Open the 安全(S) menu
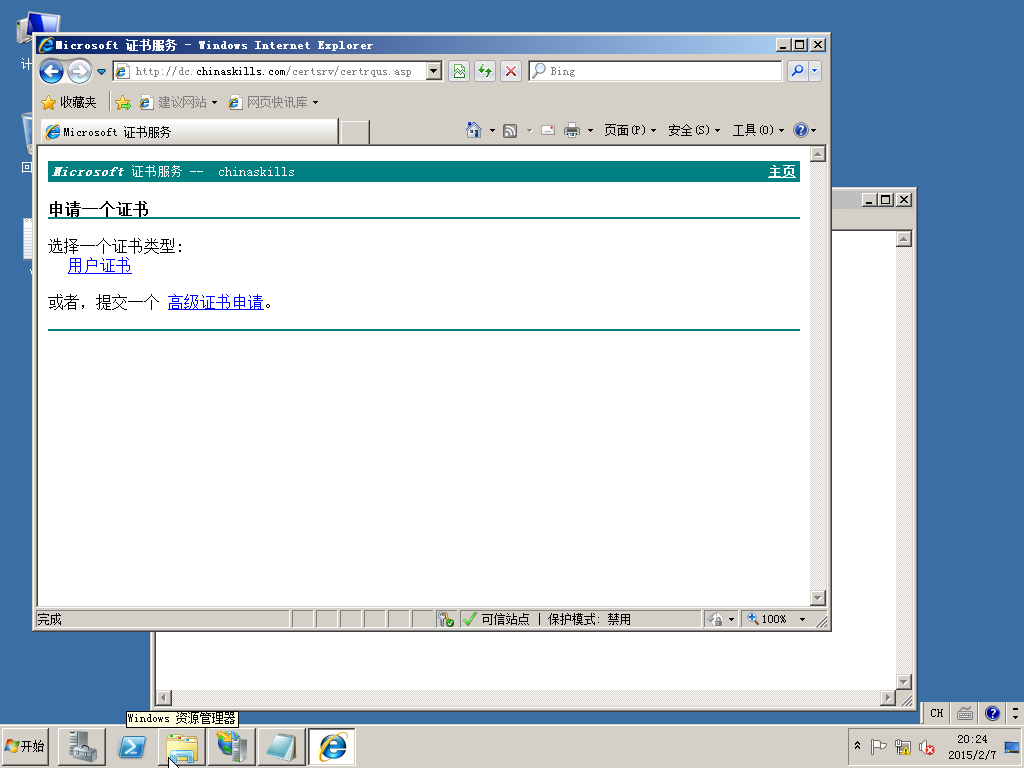1024x768 pixels. 694,131
